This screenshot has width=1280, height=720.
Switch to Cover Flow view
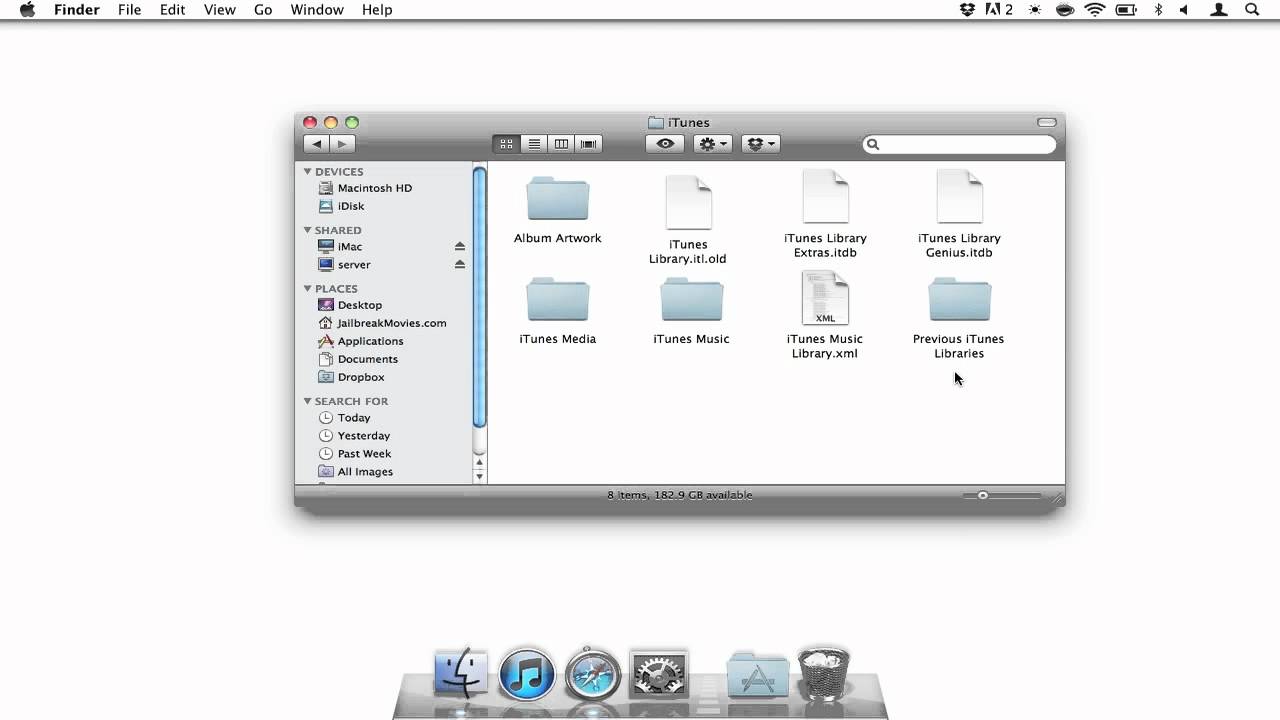pos(589,144)
